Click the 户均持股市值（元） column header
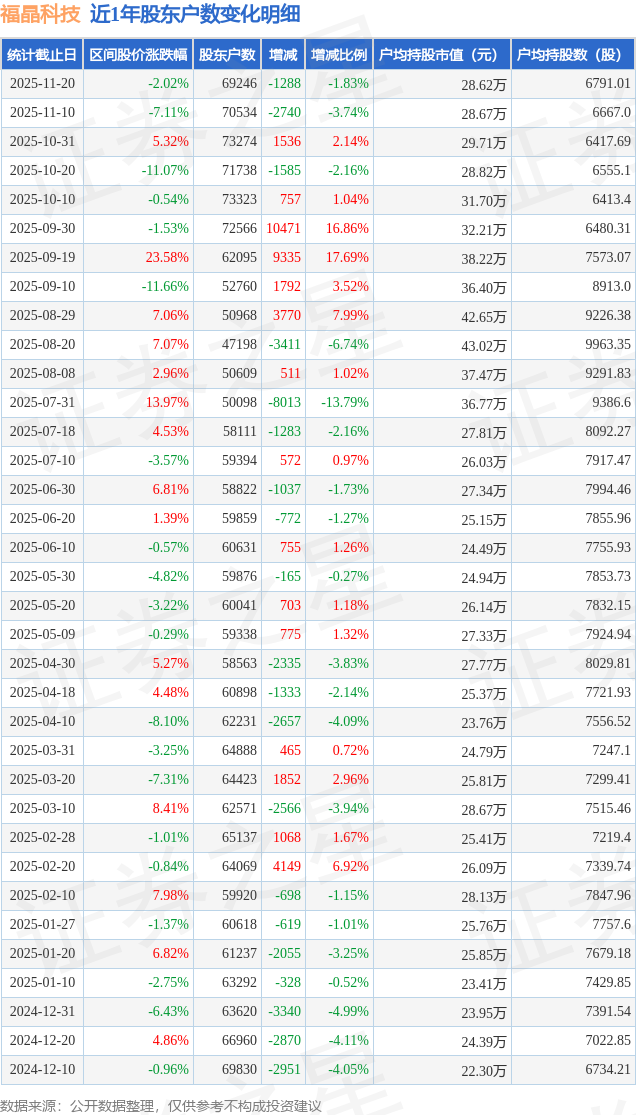 coord(441,55)
